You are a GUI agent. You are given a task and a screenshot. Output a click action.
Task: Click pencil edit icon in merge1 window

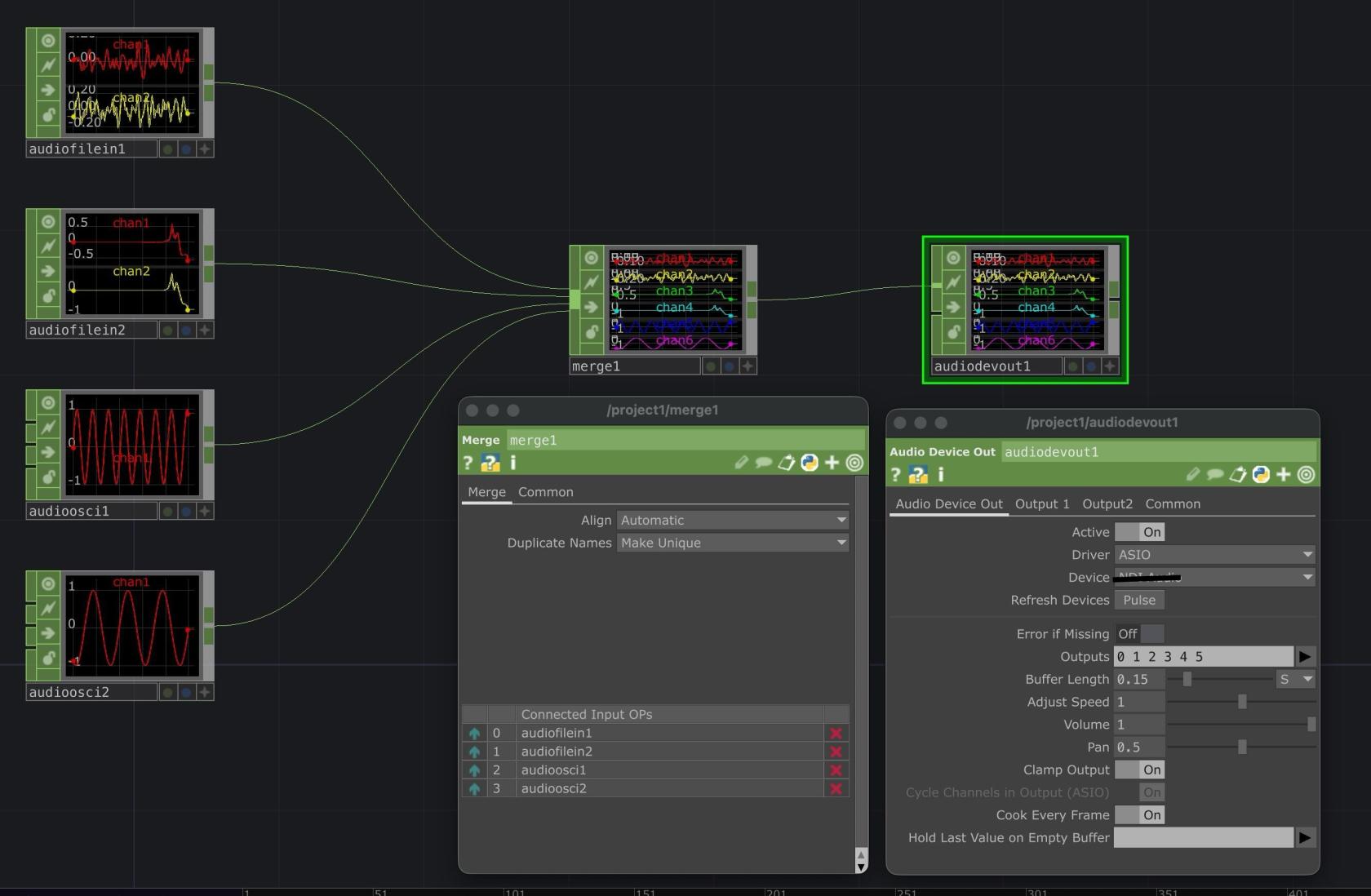tap(741, 463)
